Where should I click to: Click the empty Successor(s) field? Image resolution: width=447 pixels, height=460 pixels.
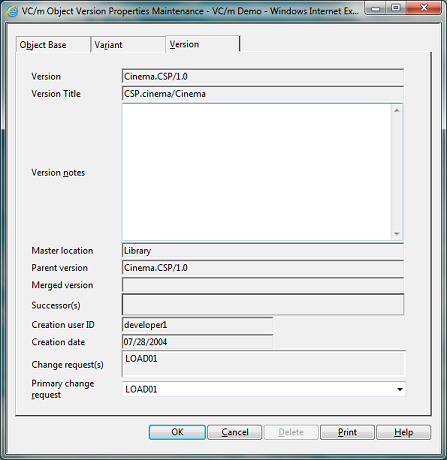[263, 304]
